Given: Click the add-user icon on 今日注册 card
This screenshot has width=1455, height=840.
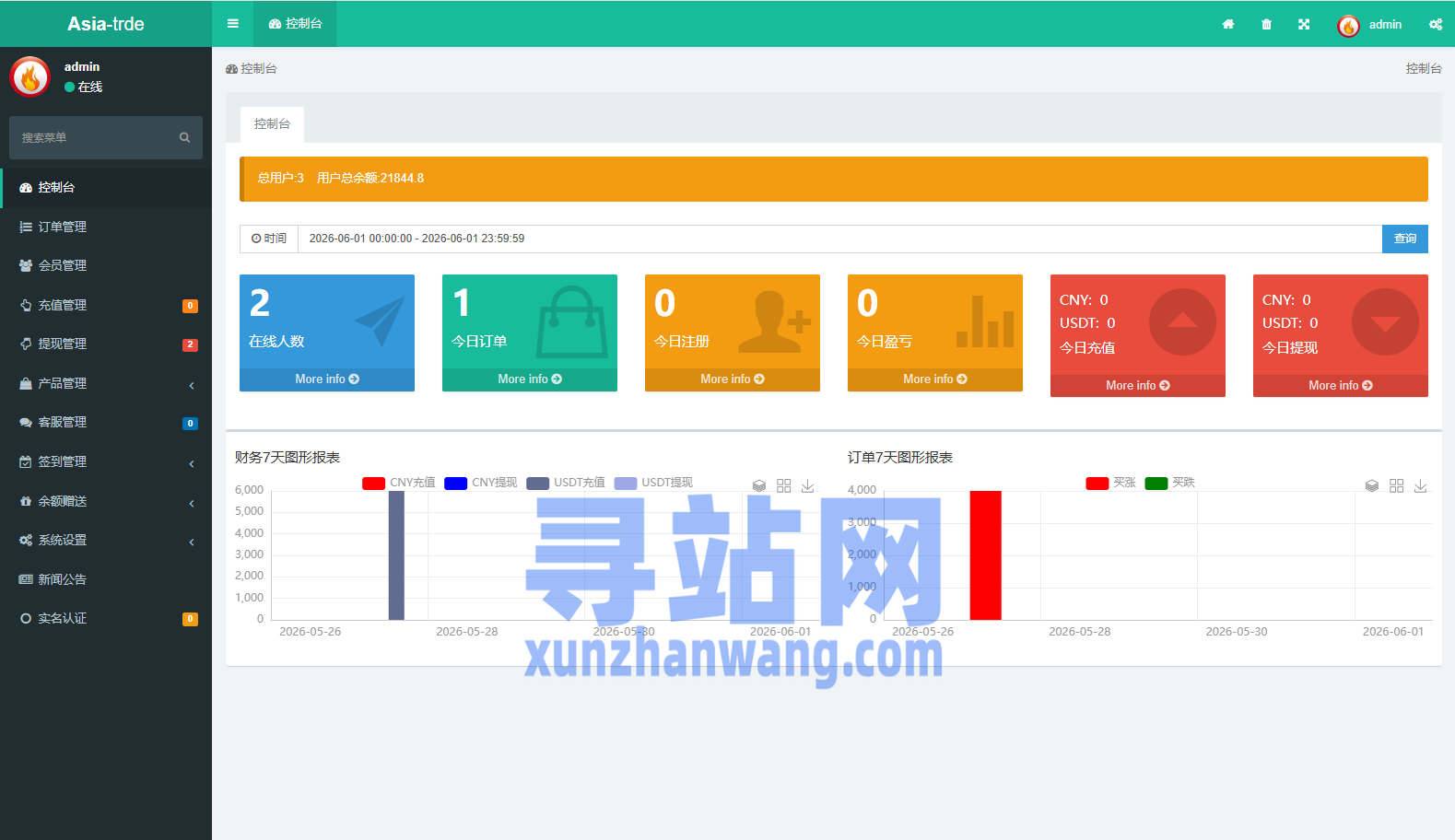Looking at the screenshot, I should click(775, 321).
